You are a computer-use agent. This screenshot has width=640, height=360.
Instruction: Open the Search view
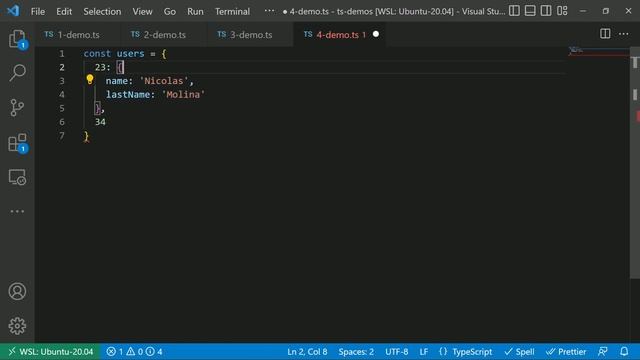pos(17,73)
